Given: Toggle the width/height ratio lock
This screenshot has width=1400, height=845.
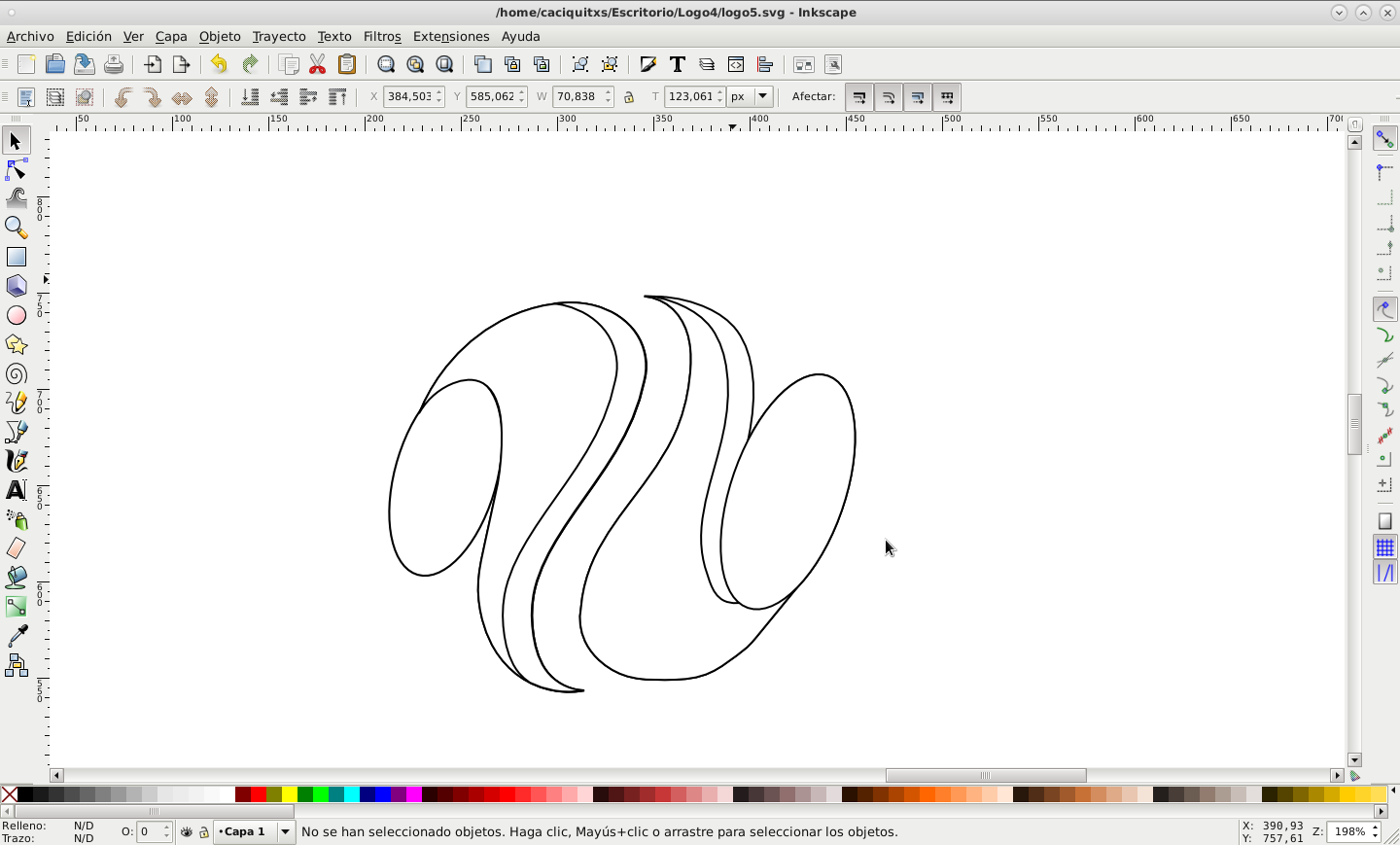Looking at the screenshot, I should (629, 97).
